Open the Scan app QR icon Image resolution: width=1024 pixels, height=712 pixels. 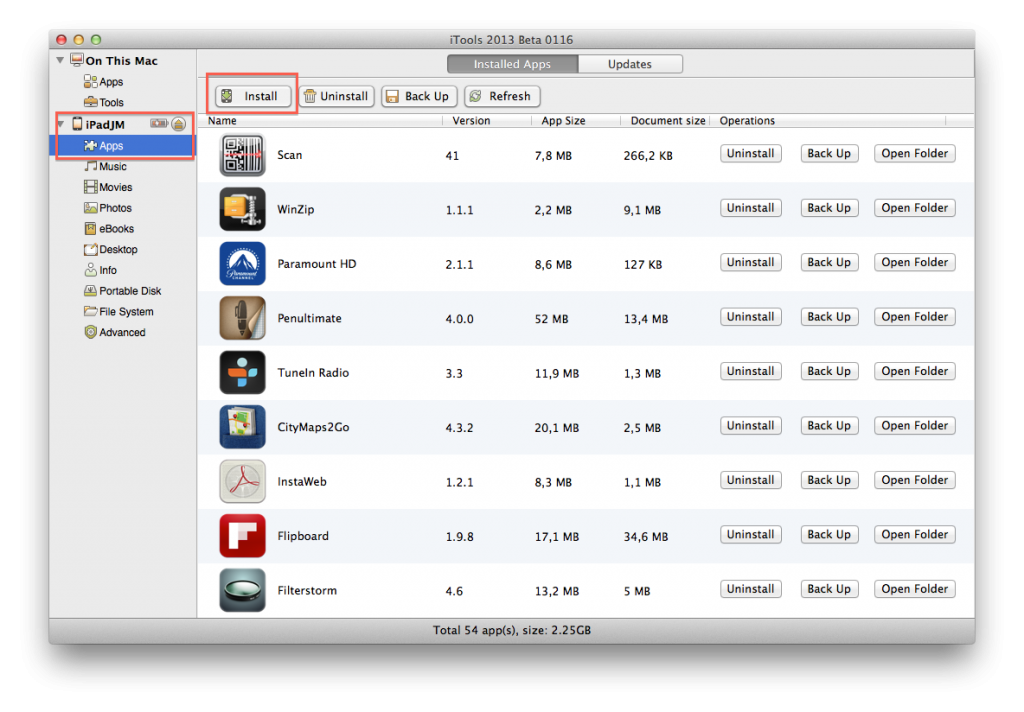coord(242,155)
